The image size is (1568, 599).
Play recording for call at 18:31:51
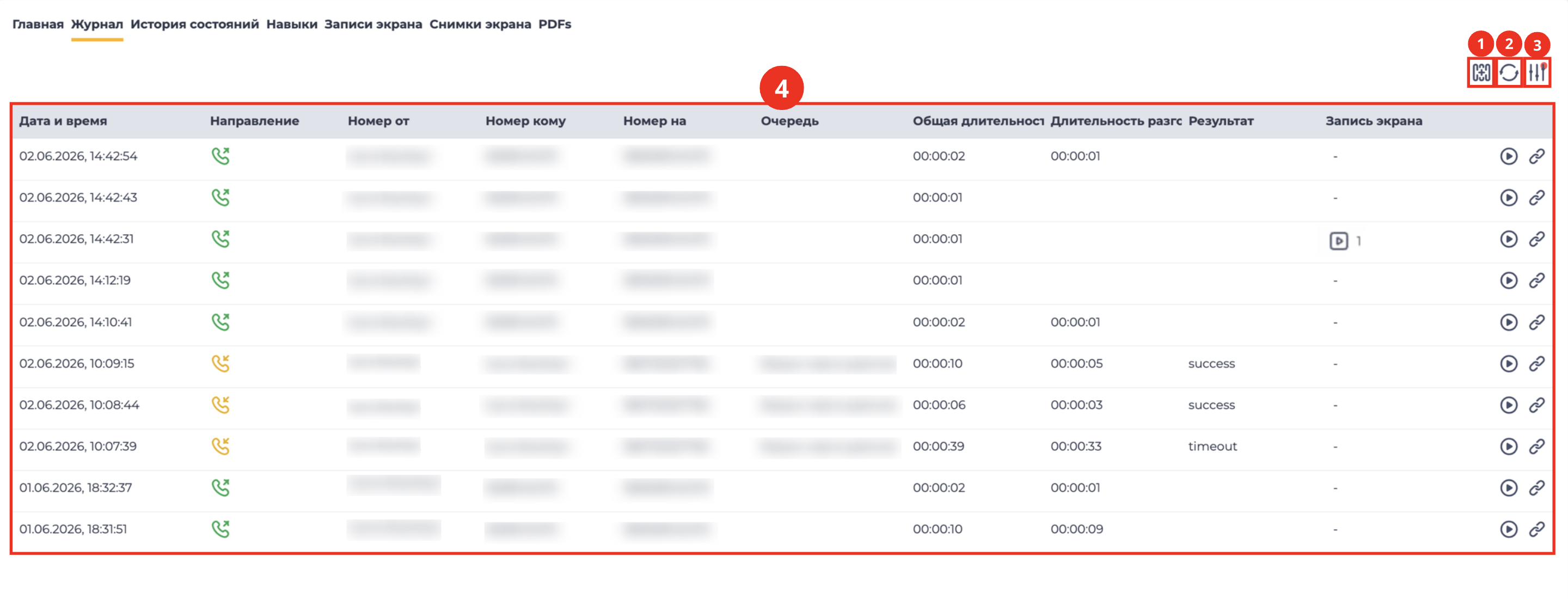[1508, 529]
